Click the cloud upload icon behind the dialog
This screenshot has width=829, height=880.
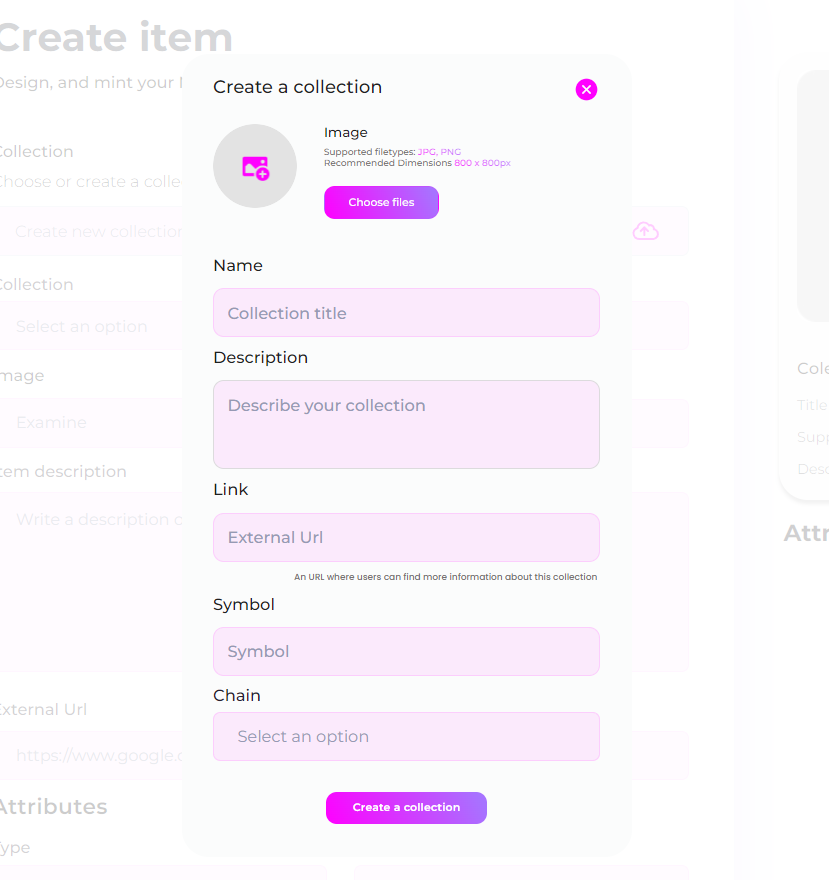[646, 231]
